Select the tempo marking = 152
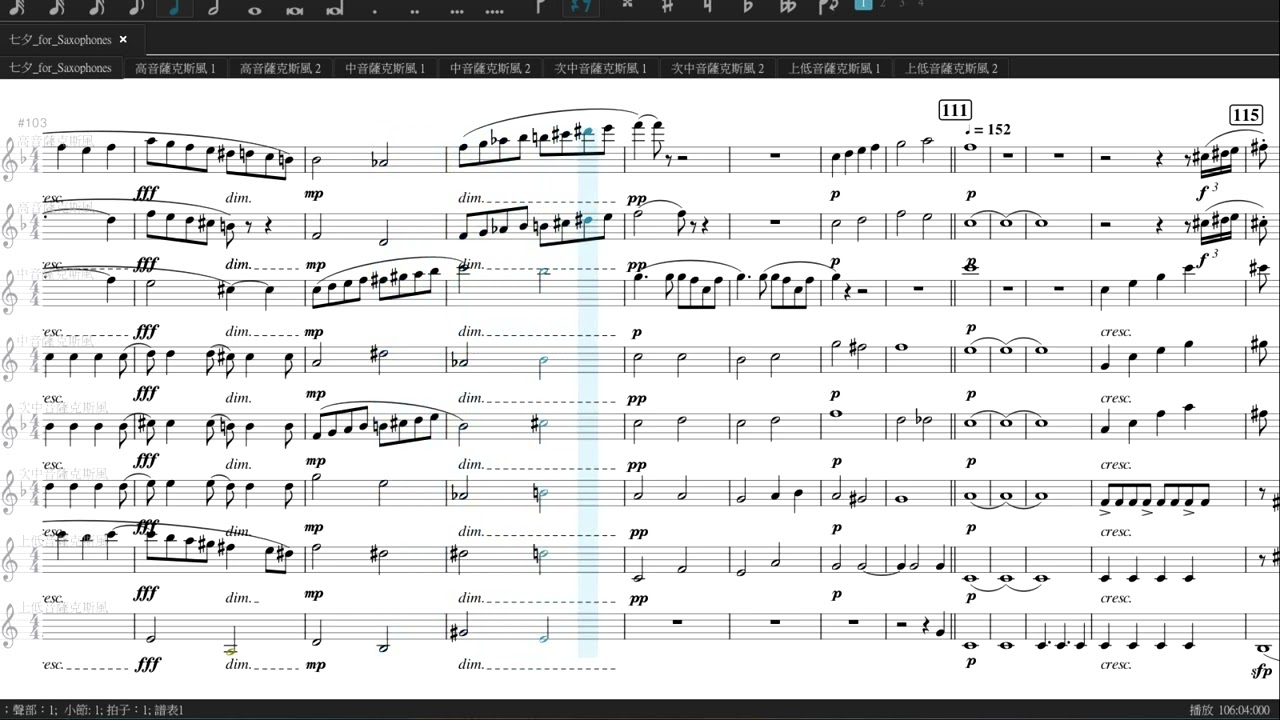Image resolution: width=1280 pixels, height=720 pixels. click(x=988, y=130)
